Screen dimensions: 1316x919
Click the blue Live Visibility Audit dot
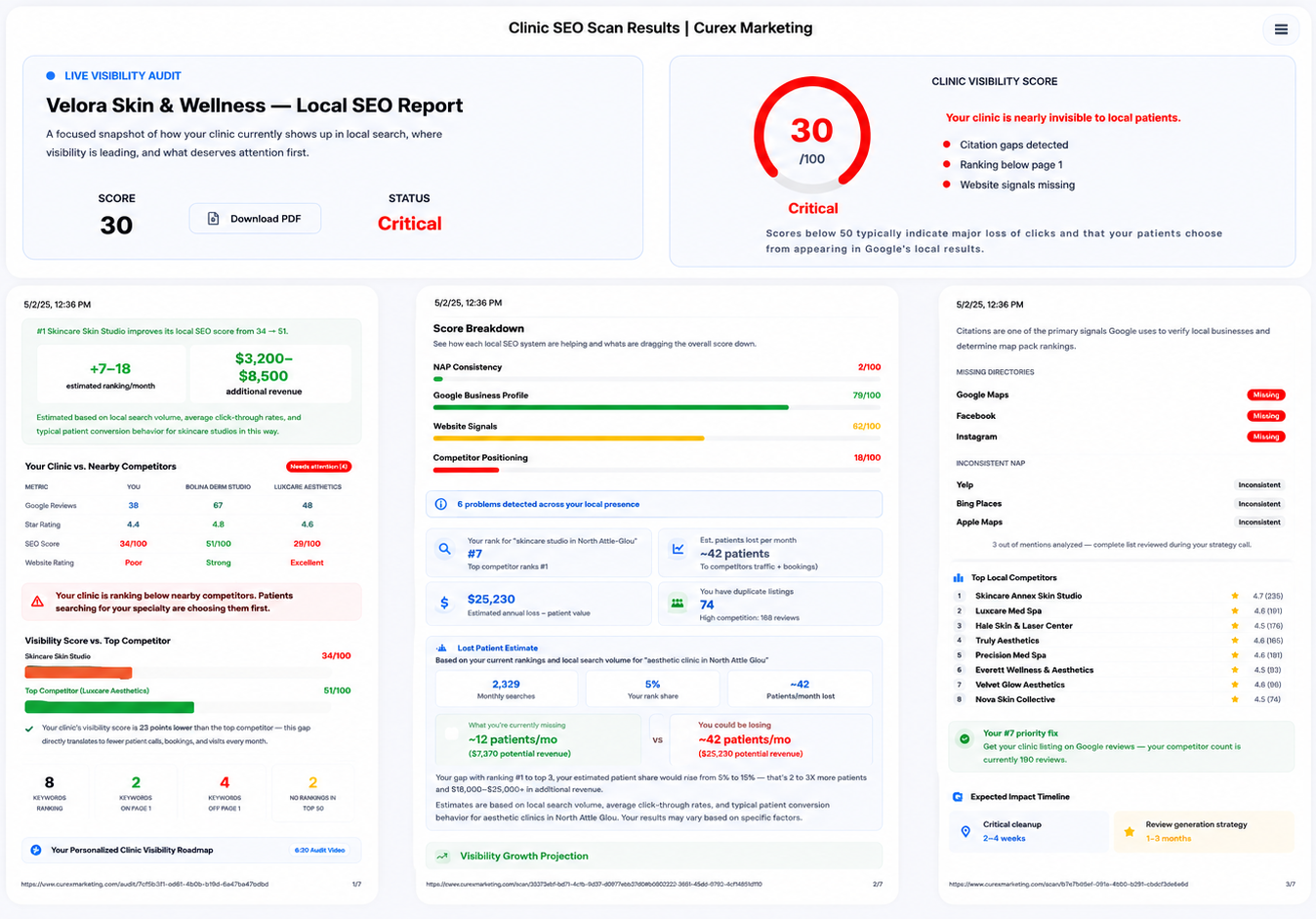click(x=51, y=75)
